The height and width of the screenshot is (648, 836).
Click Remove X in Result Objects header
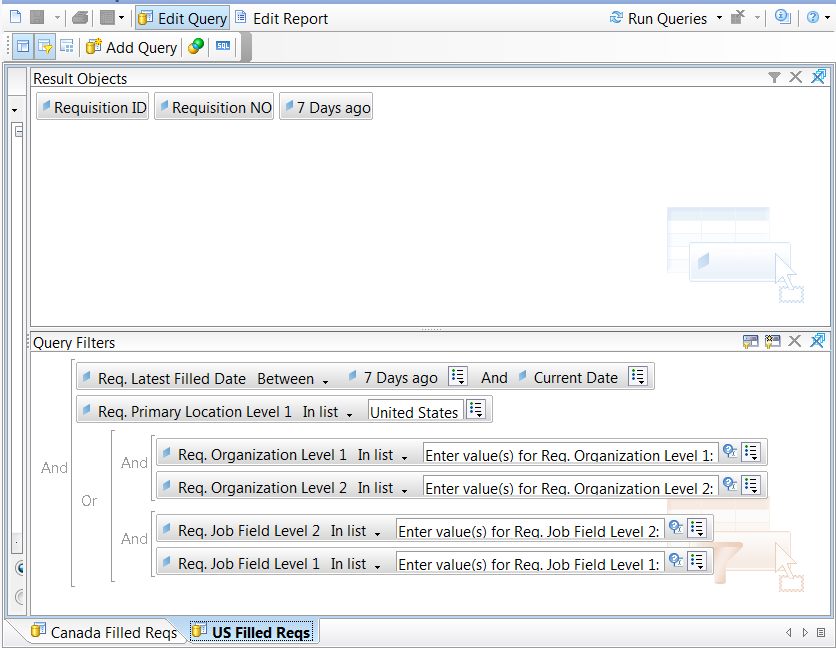point(795,77)
